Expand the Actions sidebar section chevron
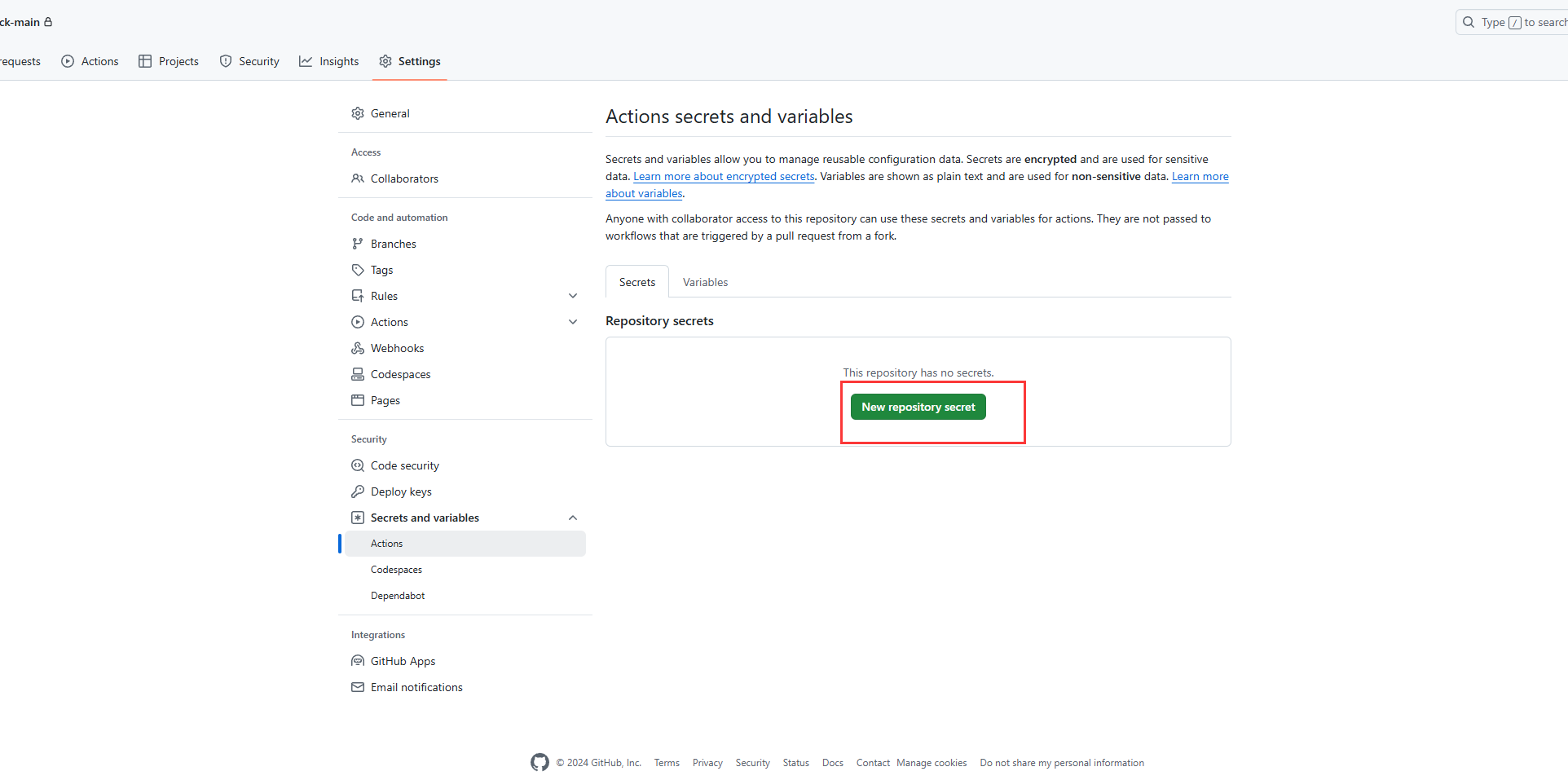Screen dimensions: 1568x780 573,322
